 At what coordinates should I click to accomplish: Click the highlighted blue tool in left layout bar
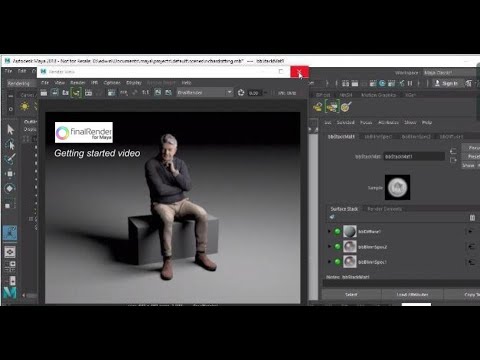(x=10, y=233)
